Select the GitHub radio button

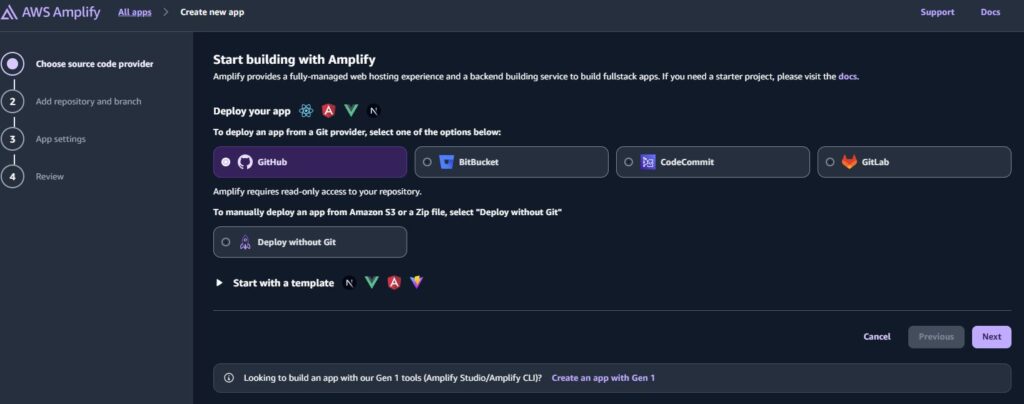(x=226, y=162)
